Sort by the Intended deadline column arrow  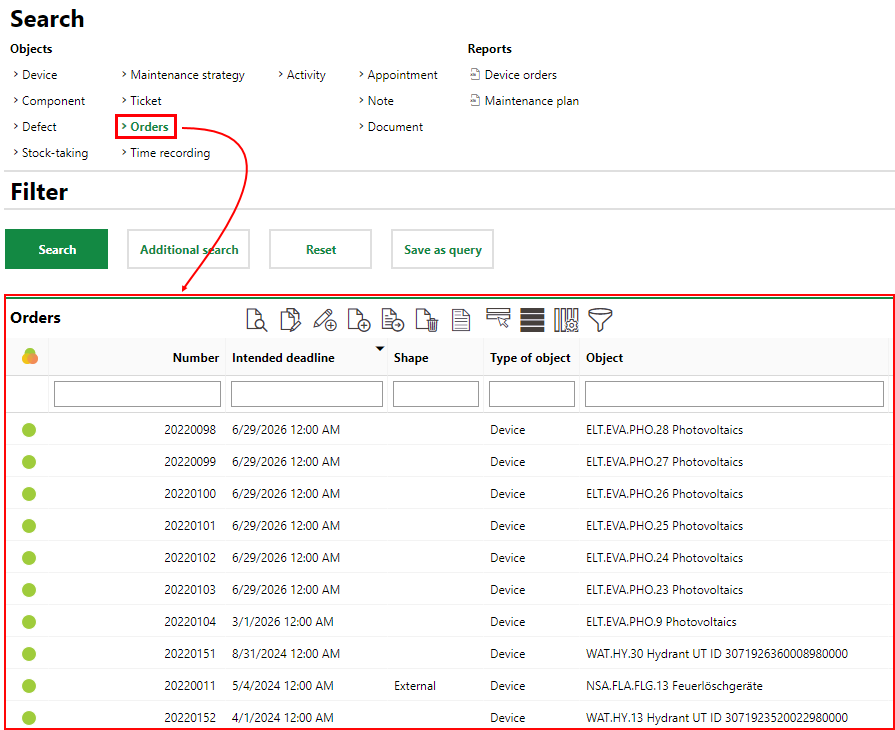[379, 349]
